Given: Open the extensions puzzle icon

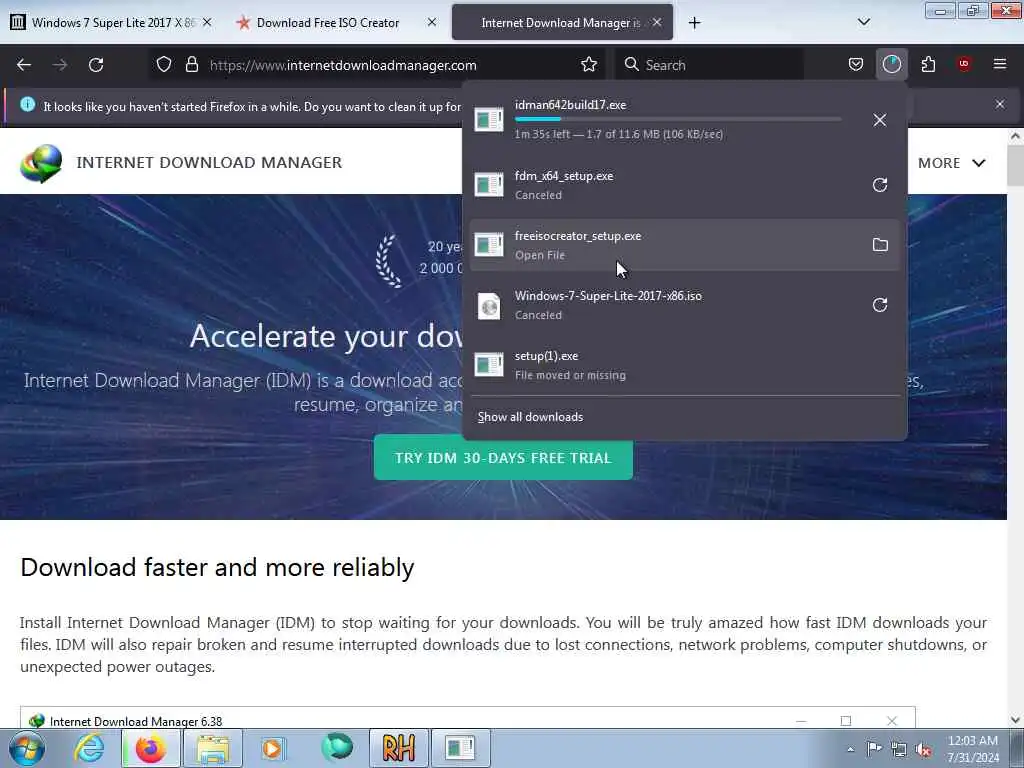Looking at the screenshot, I should [x=928, y=64].
